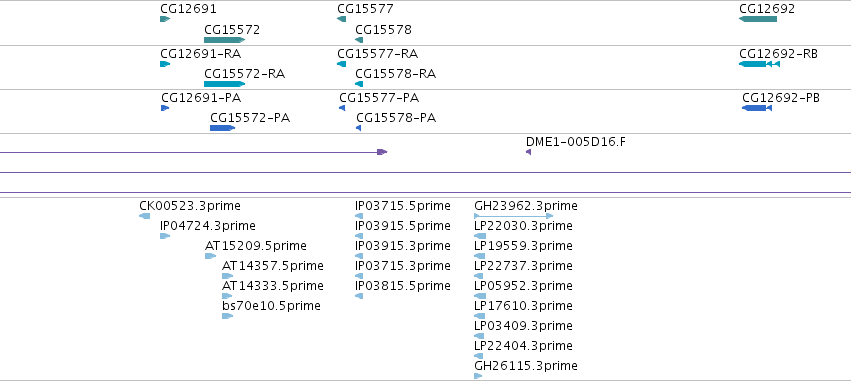
Task: Select the CK00523.3prime EST arrow
Action: click(x=144, y=216)
